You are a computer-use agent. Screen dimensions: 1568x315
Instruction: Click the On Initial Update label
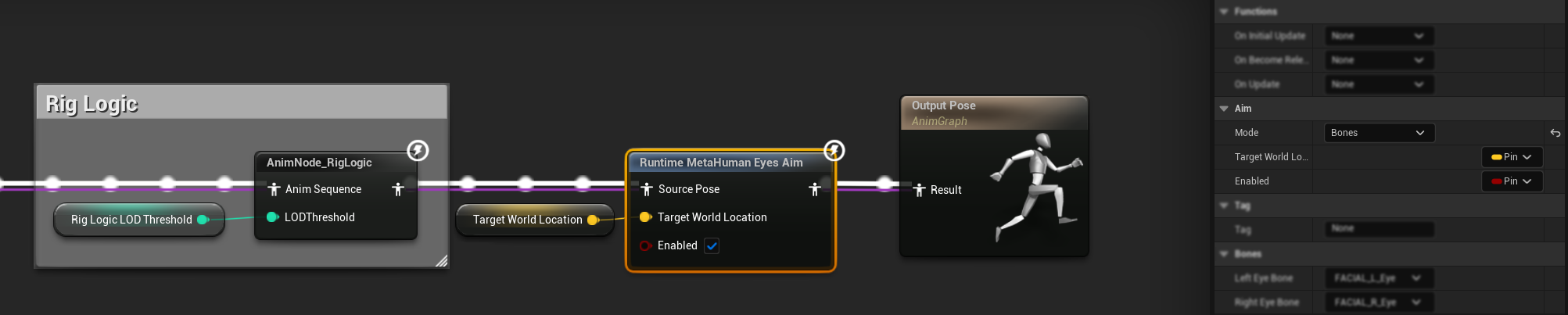(1270, 36)
